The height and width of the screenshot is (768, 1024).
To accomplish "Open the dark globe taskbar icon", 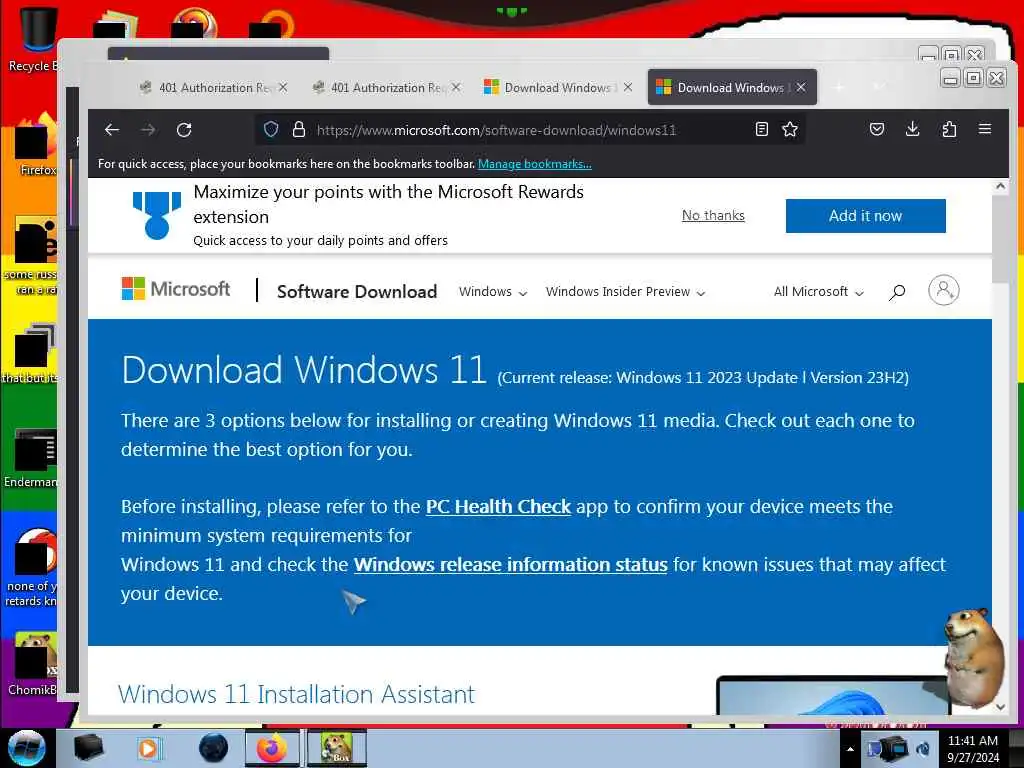I will [x=214, y=748].
